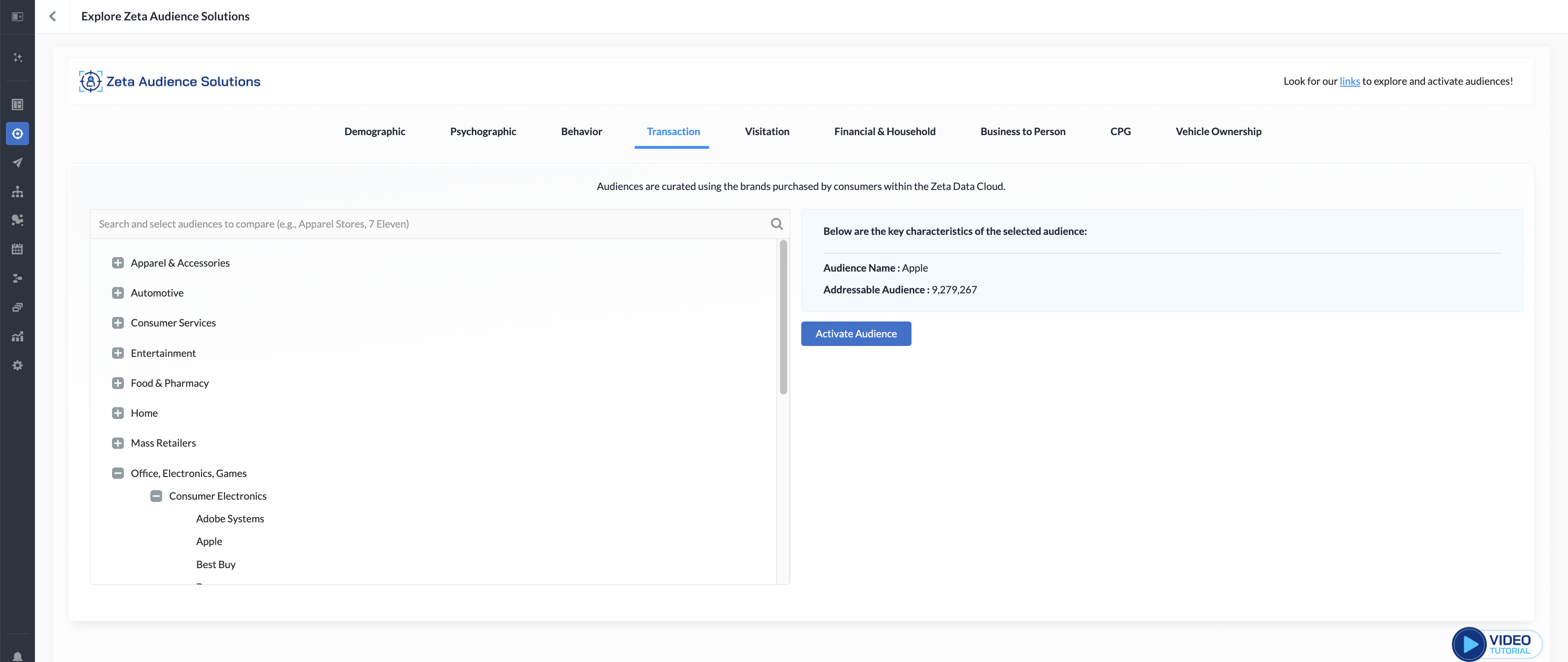Image resolution: width=1568 pixels, height=662 pixels.
Task: Click the back arrow beside page title
Action: pos(52,16)
